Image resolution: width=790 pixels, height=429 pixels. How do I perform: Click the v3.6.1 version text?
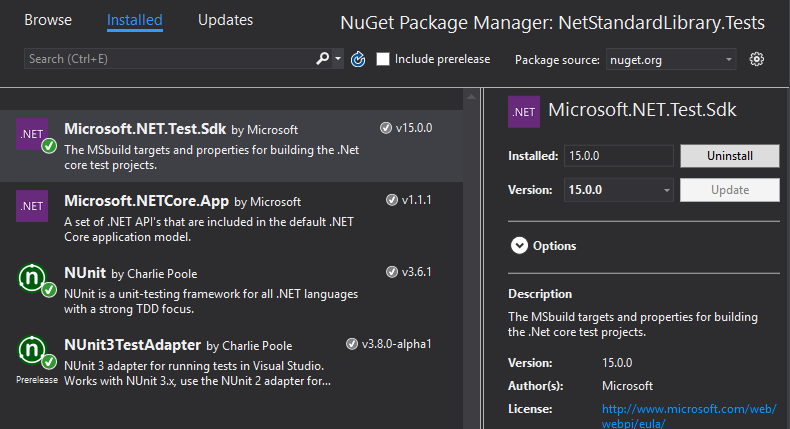[x=417, y=272]
